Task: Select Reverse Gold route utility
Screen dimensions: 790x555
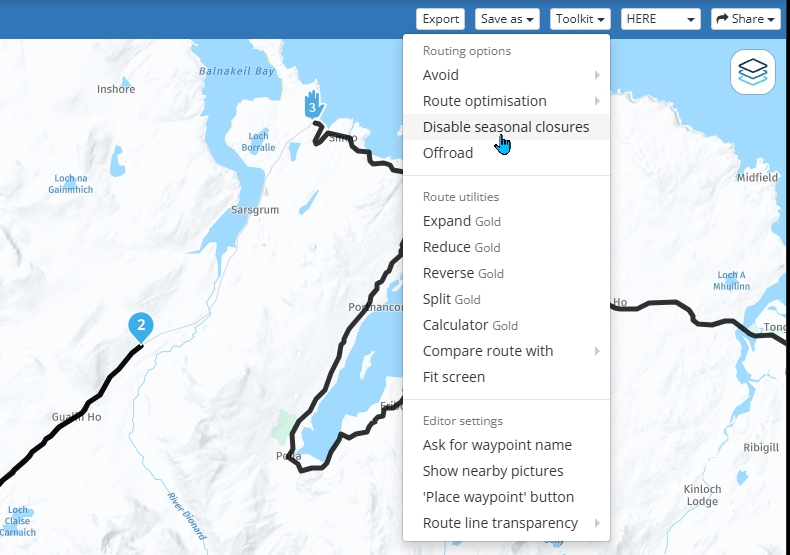Action: 463,273
